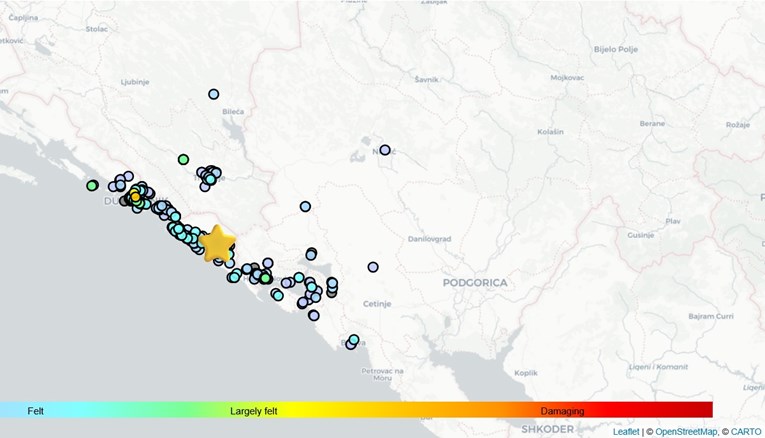Select the lone circle northwest of Podgorica label
This screenshot has width=765, height=438.
tap(373, 267)
